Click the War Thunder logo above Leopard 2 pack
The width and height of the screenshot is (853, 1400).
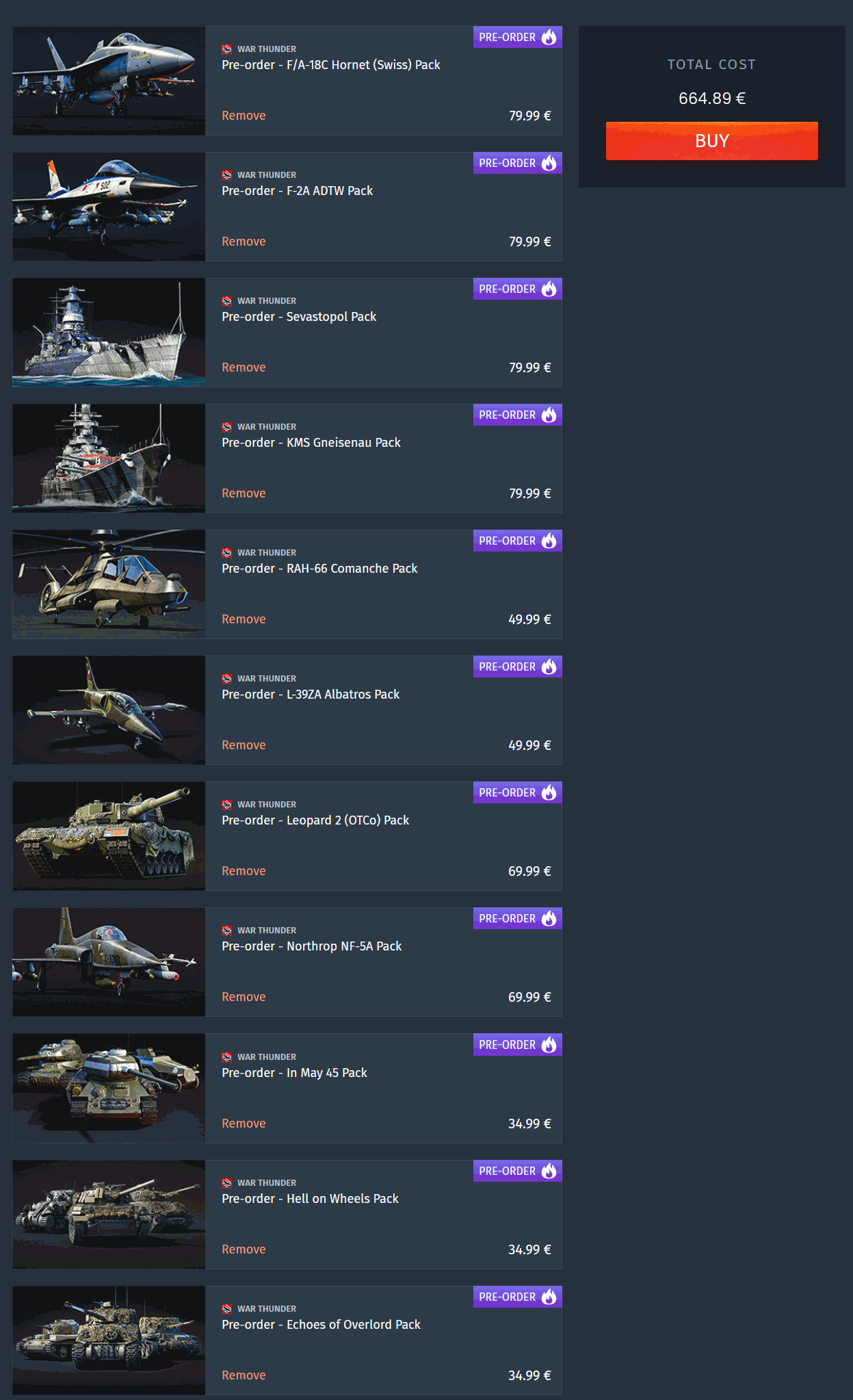227,805
